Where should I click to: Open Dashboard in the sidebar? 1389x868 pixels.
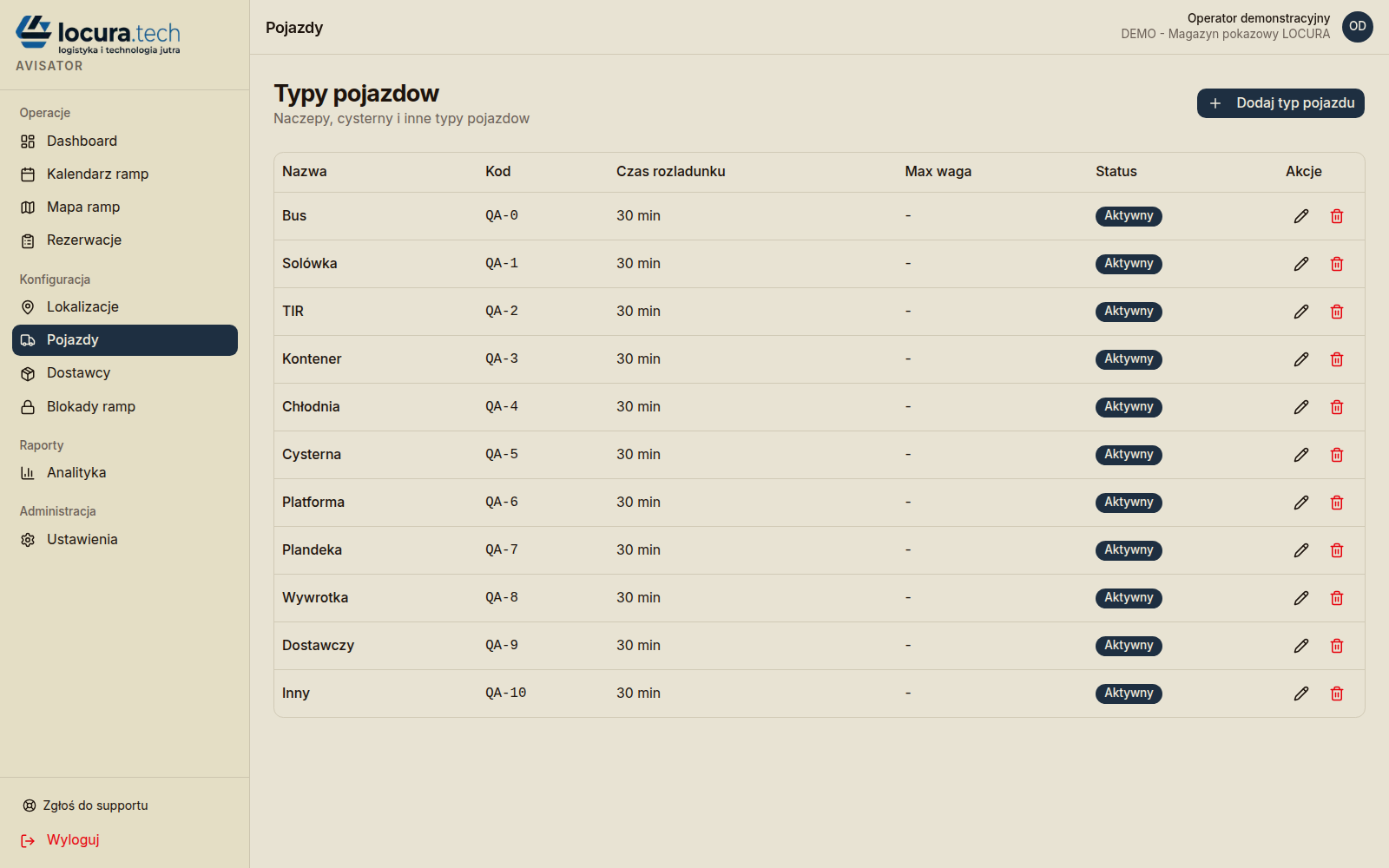pos(125,141)
